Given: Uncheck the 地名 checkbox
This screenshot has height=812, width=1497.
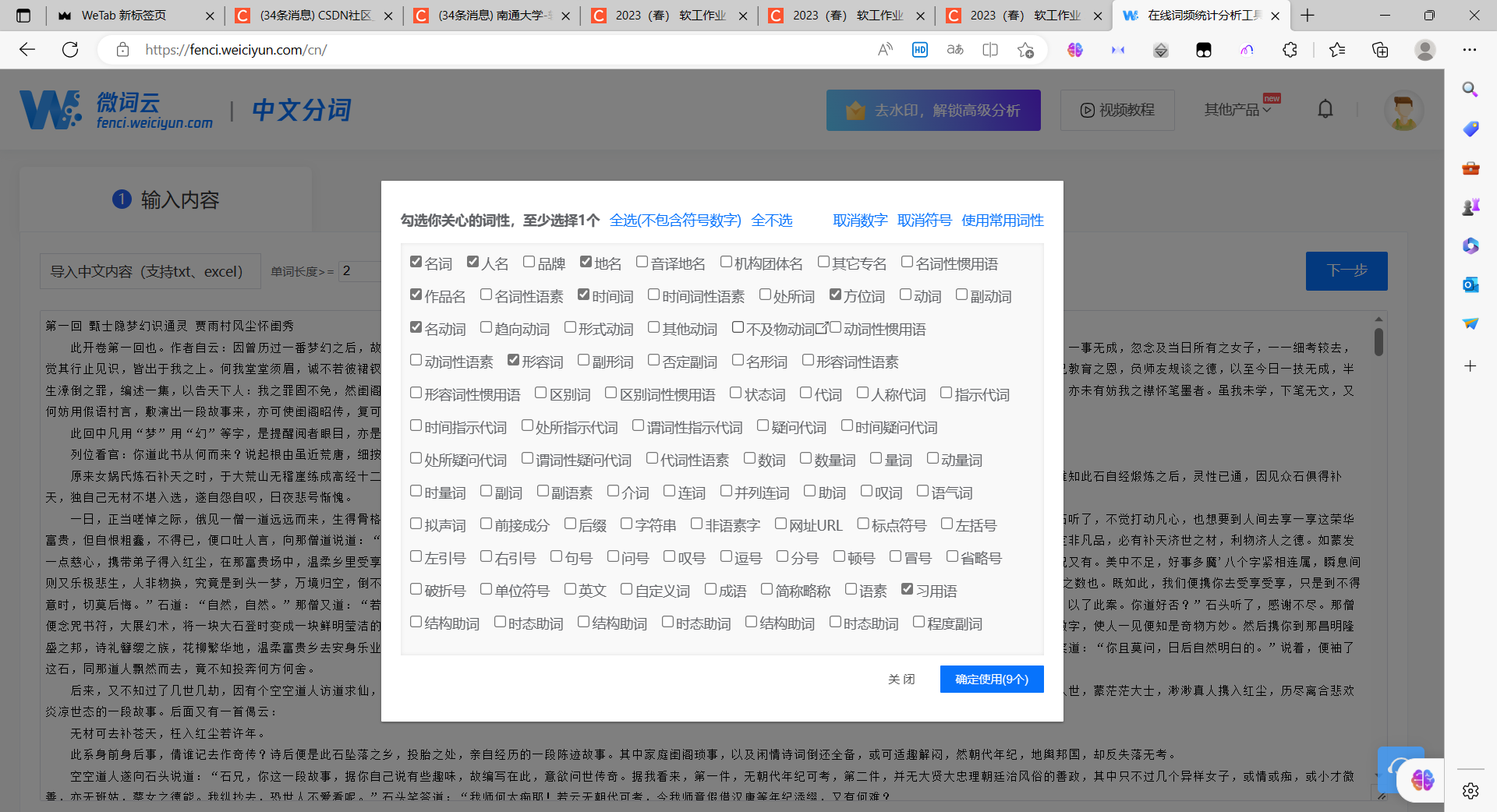Looking at the screenshot, I should (586, 262).
